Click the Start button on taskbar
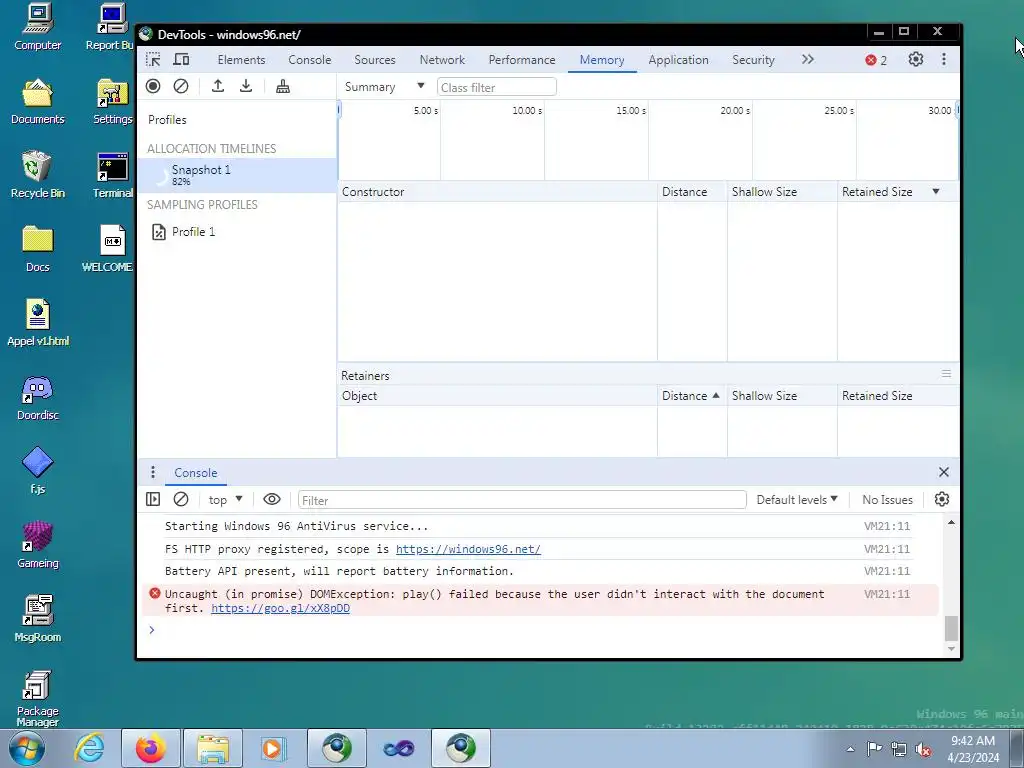 coord(27,748)
